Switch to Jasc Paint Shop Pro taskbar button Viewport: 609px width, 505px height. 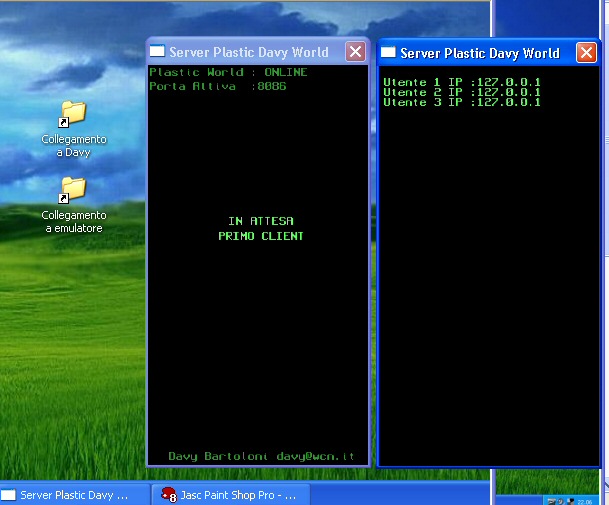click(231, 495)
